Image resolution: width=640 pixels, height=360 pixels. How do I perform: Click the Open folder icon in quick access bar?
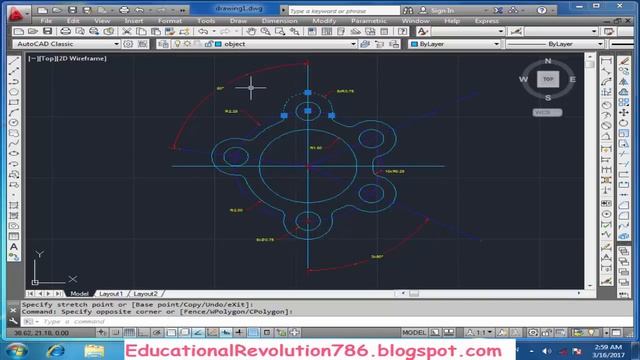57,10
